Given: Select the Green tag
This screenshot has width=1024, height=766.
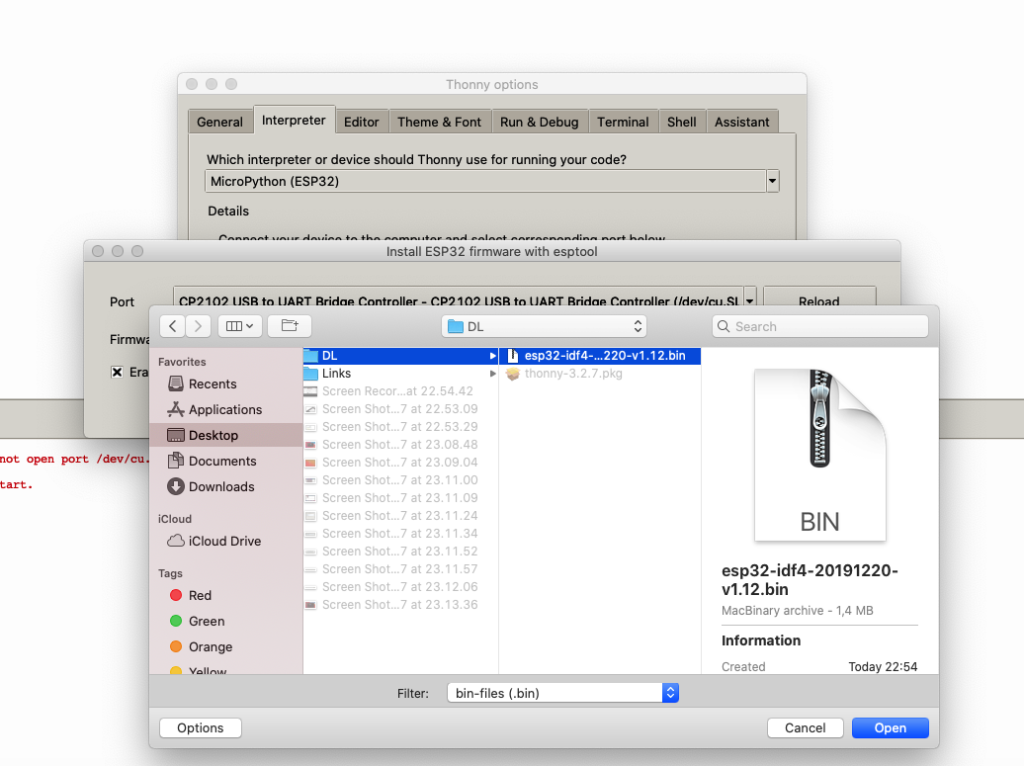Looking at the screenshot, I should 197,621.
